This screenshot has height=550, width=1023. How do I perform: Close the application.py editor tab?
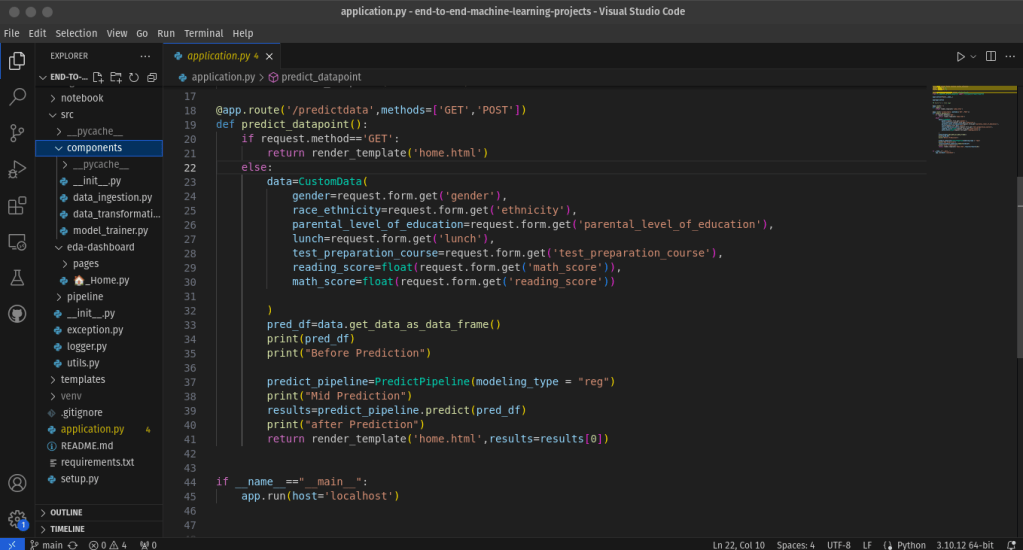point(270,57)
